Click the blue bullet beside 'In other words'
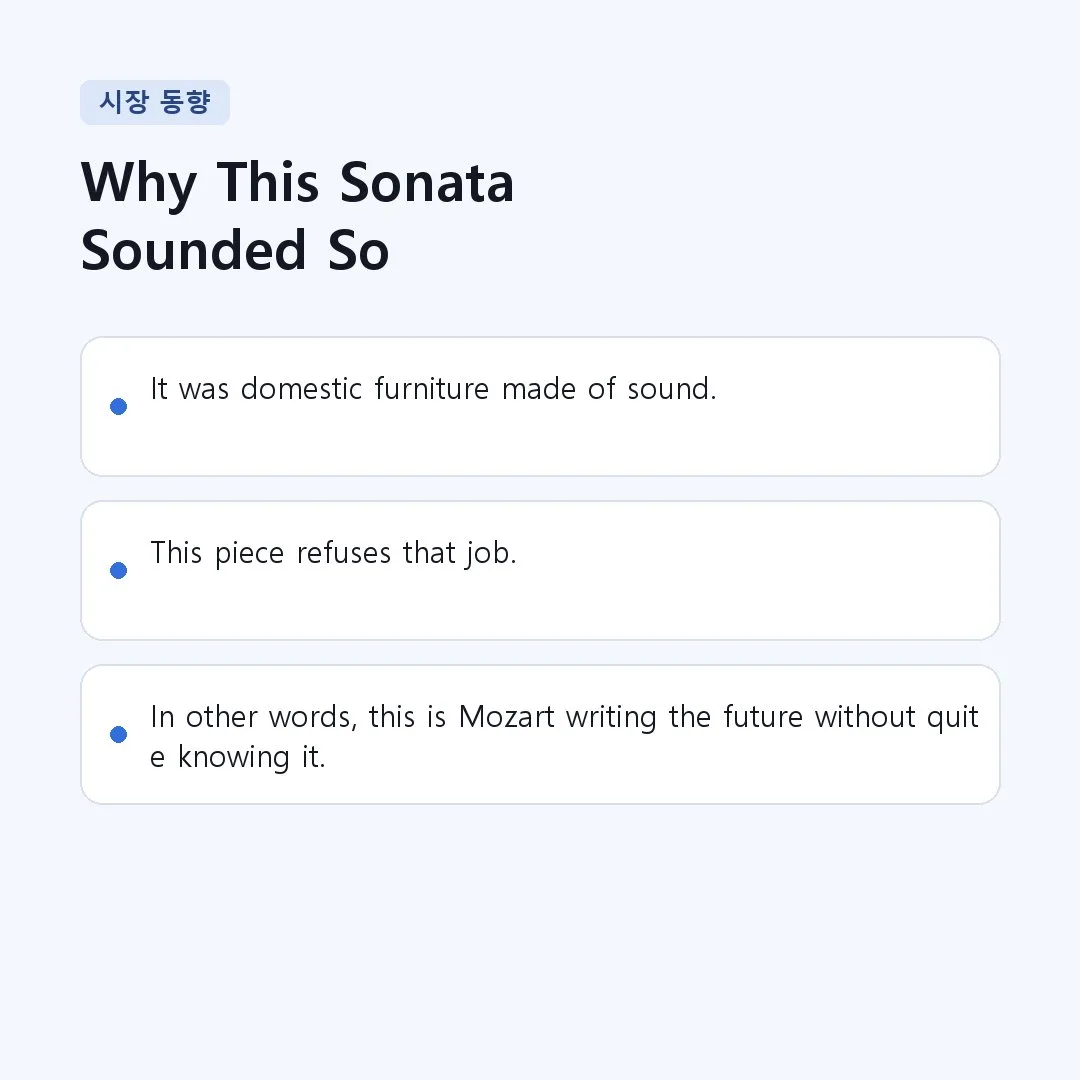The width and height of the screenshot is (1080, 1080). (x=118, y=734)
